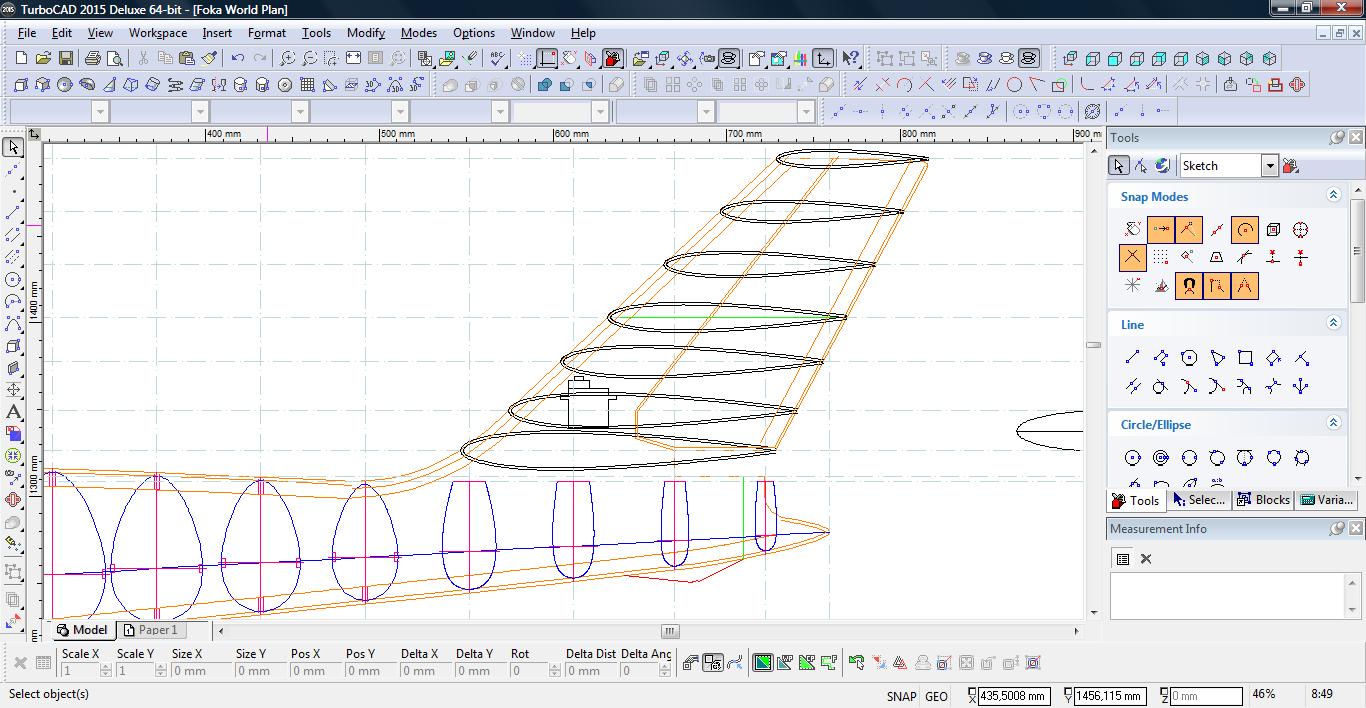Click the Save file toolbar icon

tap(65, 59)
